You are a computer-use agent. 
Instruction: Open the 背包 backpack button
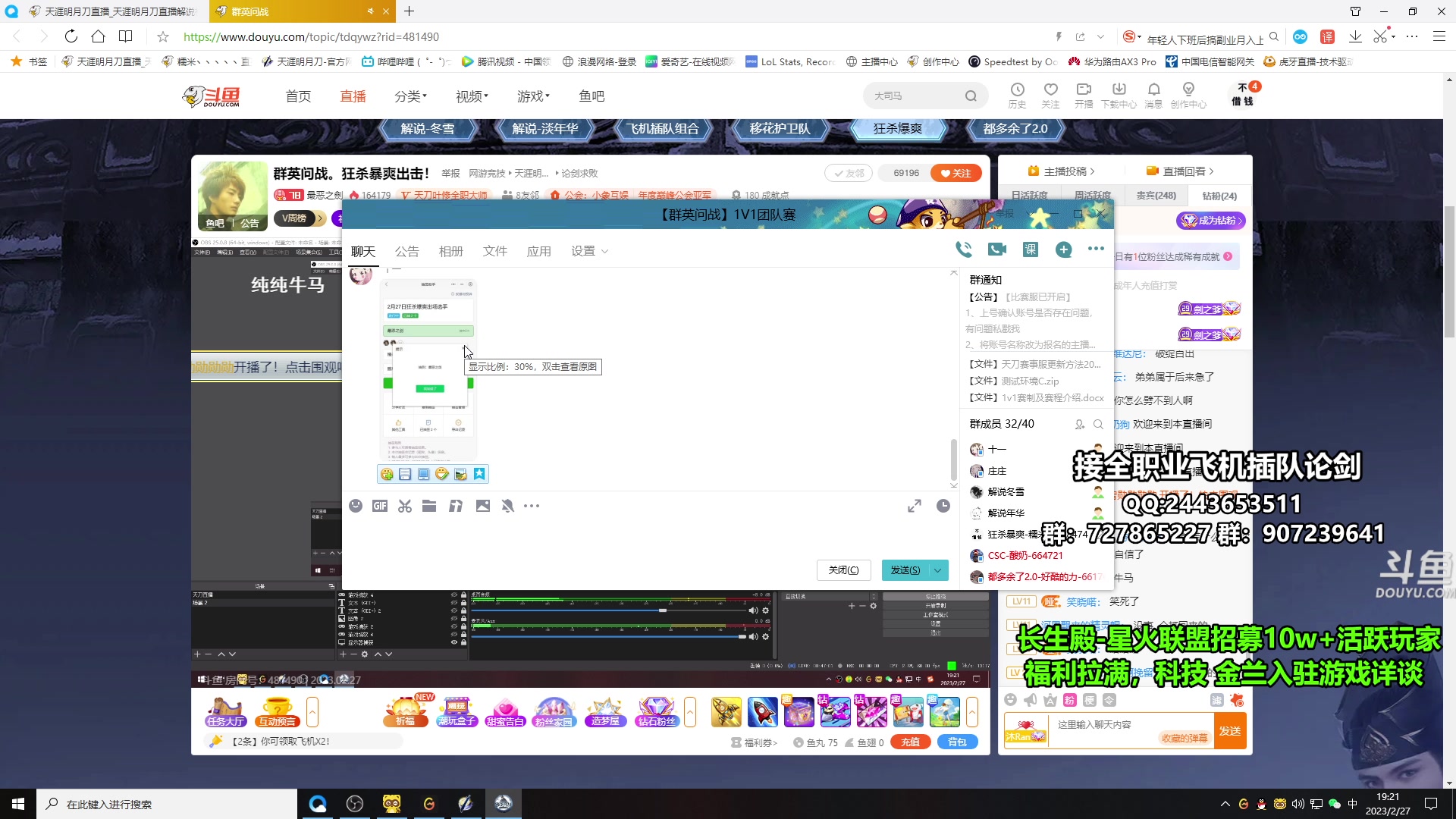point(958,742)
